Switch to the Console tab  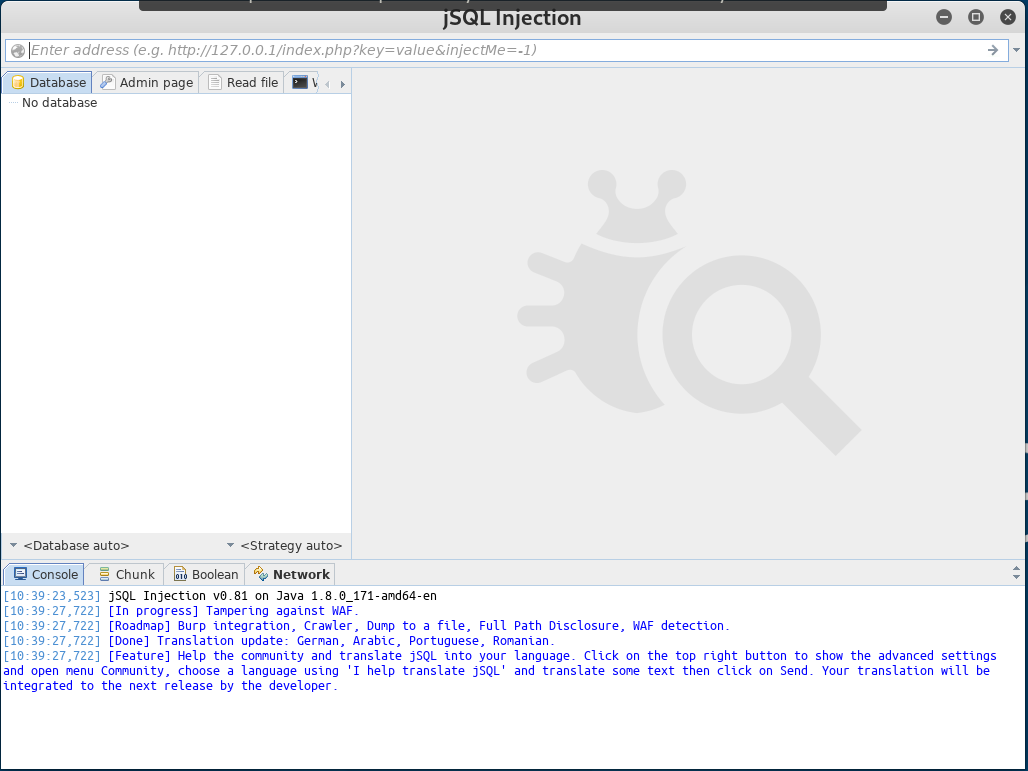tap(45, 574)
